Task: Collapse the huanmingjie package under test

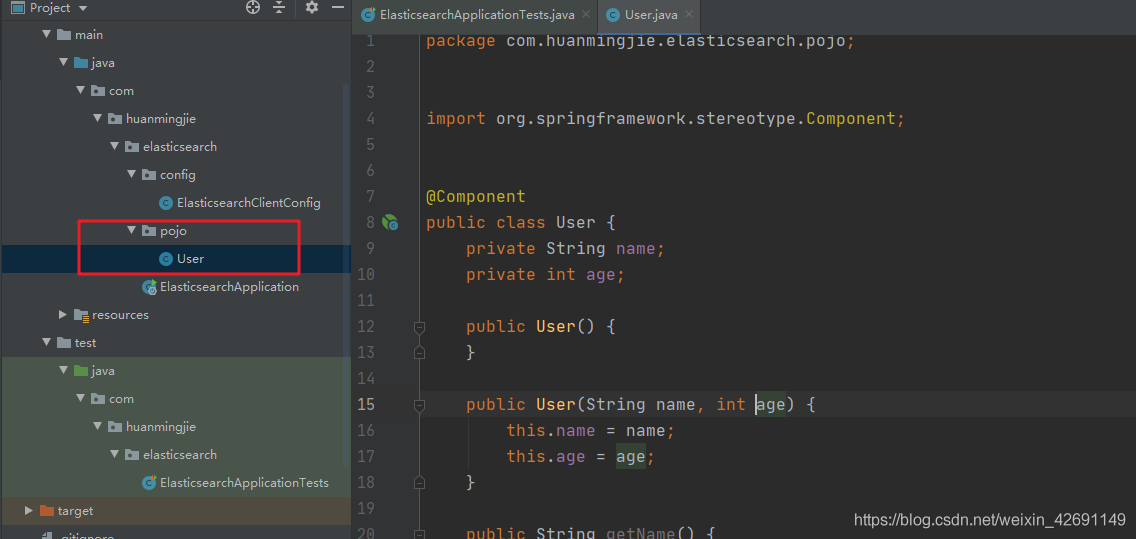Action: tap(97, 427)
